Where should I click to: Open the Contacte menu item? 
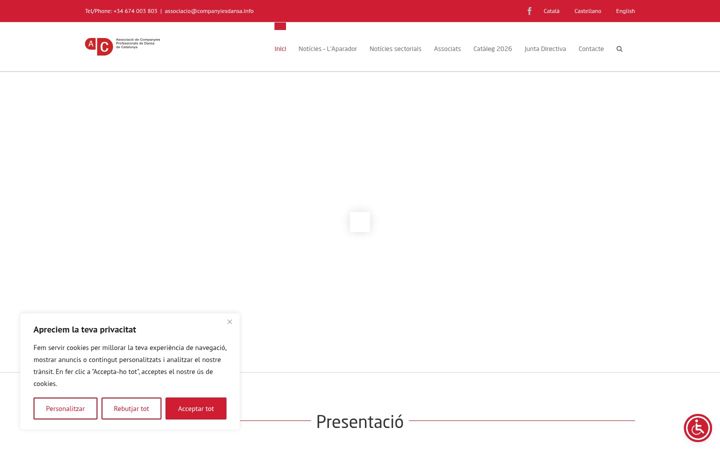click(x=591, y=49)
